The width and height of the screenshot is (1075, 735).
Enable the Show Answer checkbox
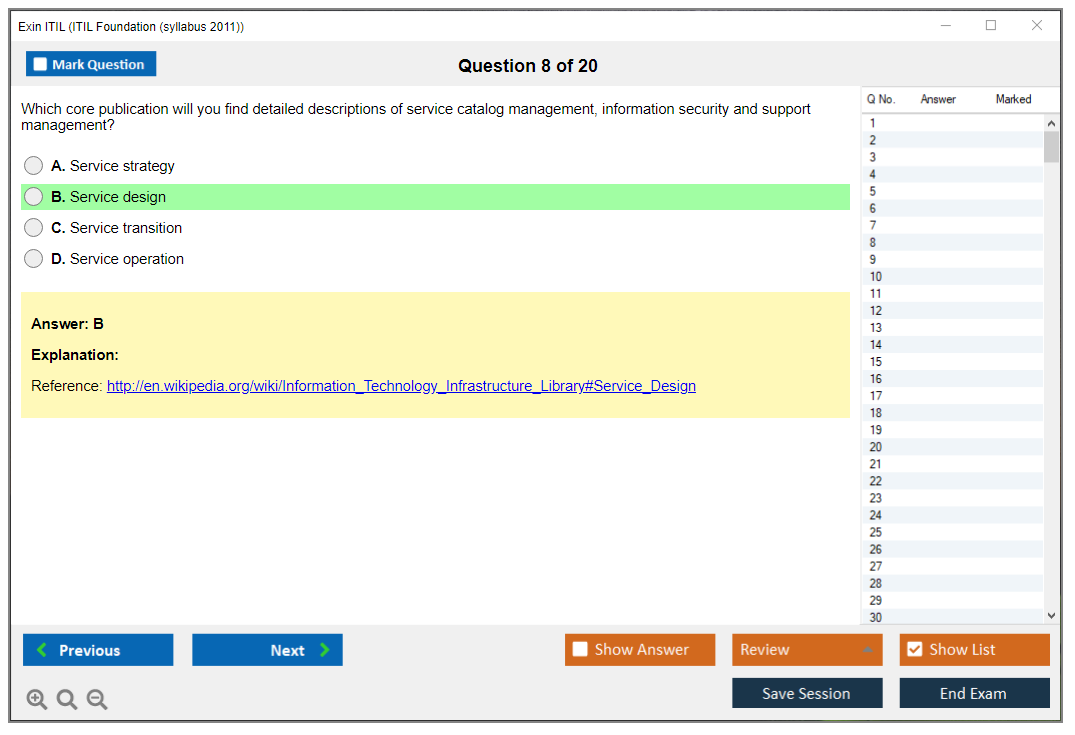[581, 650]
